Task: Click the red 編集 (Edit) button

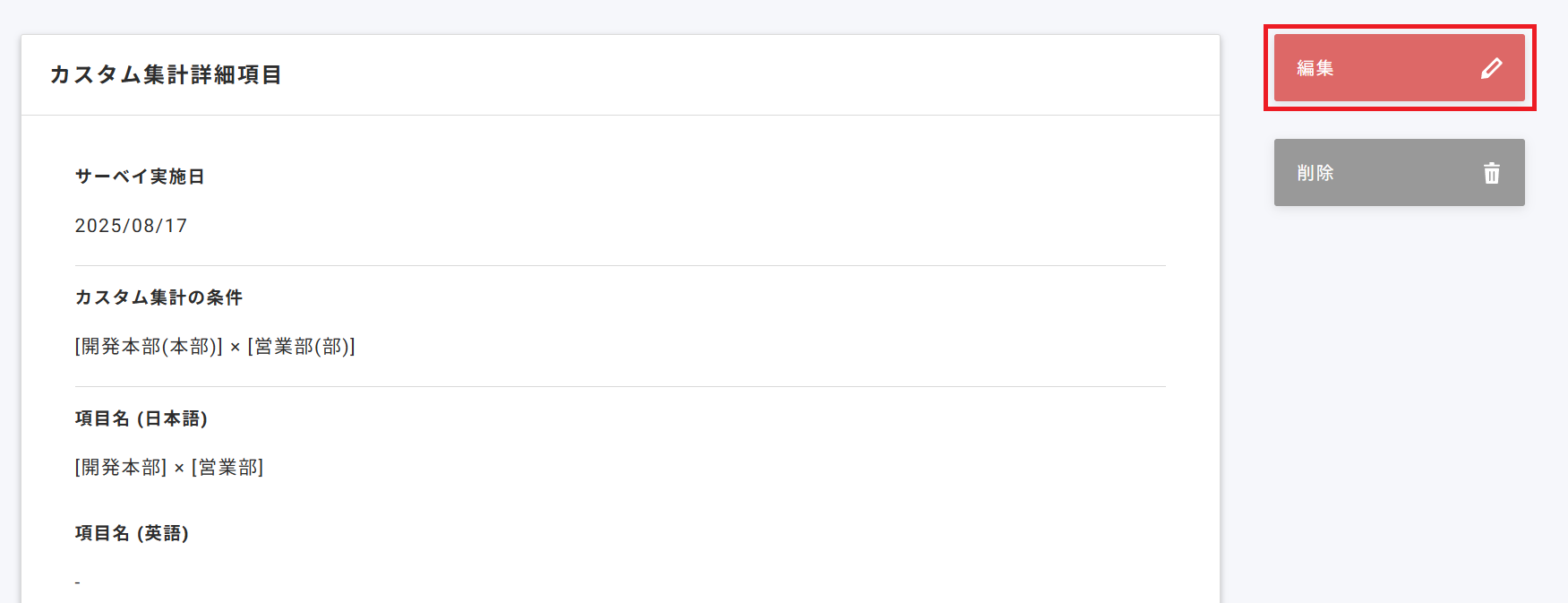Action: [x=1399, y=66]
